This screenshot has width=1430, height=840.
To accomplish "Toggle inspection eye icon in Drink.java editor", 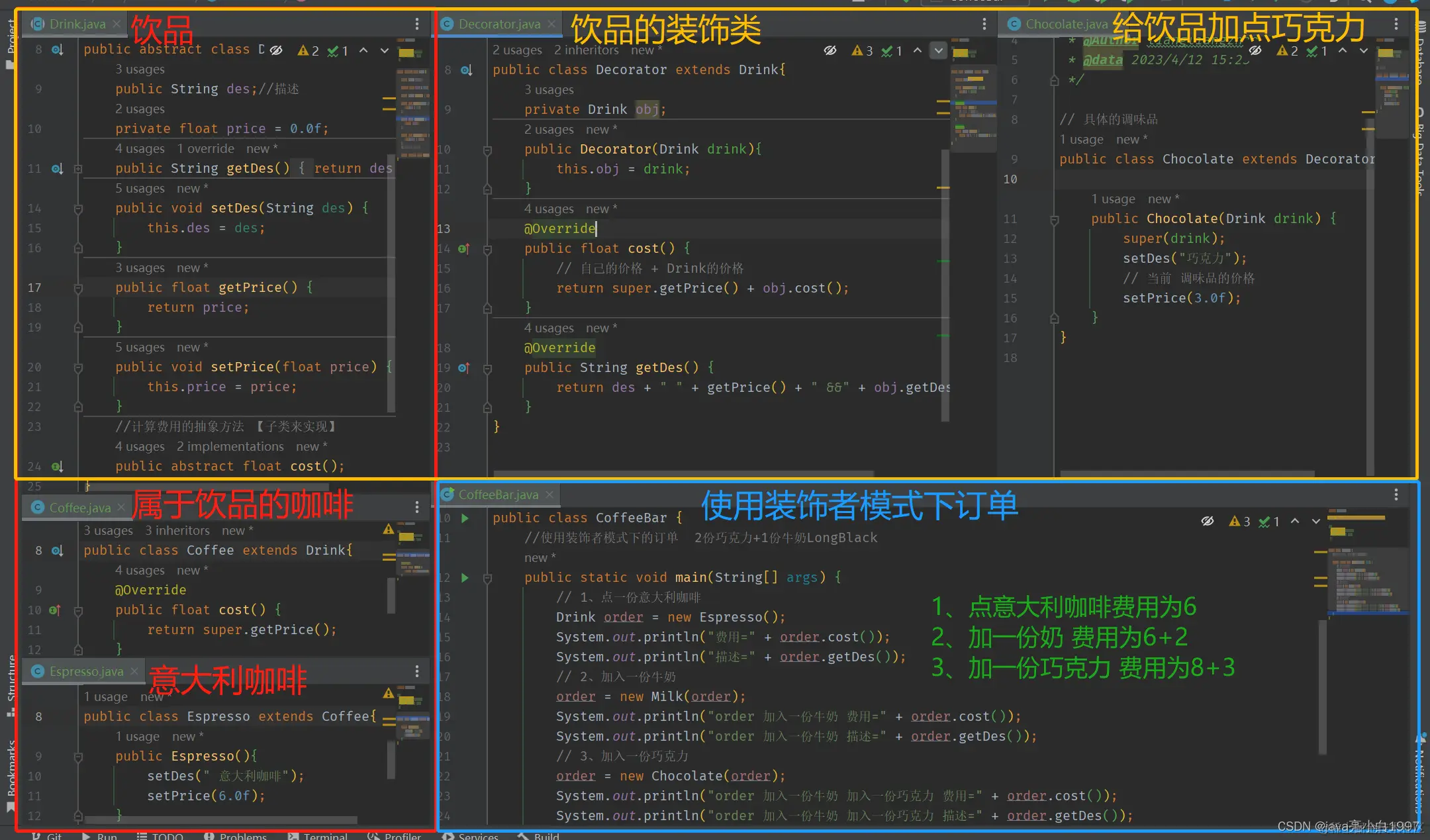I will pos(276,50).
